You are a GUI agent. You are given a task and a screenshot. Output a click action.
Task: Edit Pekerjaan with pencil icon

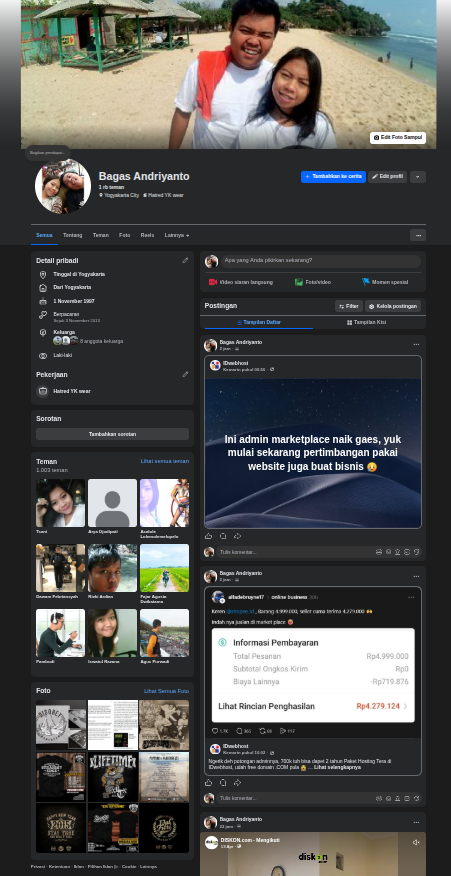click(x=185, y=374)
